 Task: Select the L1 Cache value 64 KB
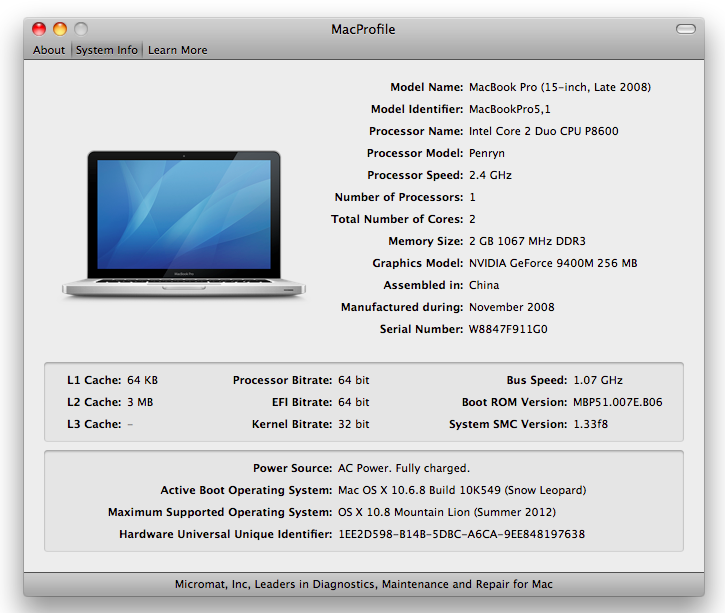(142, 380)
